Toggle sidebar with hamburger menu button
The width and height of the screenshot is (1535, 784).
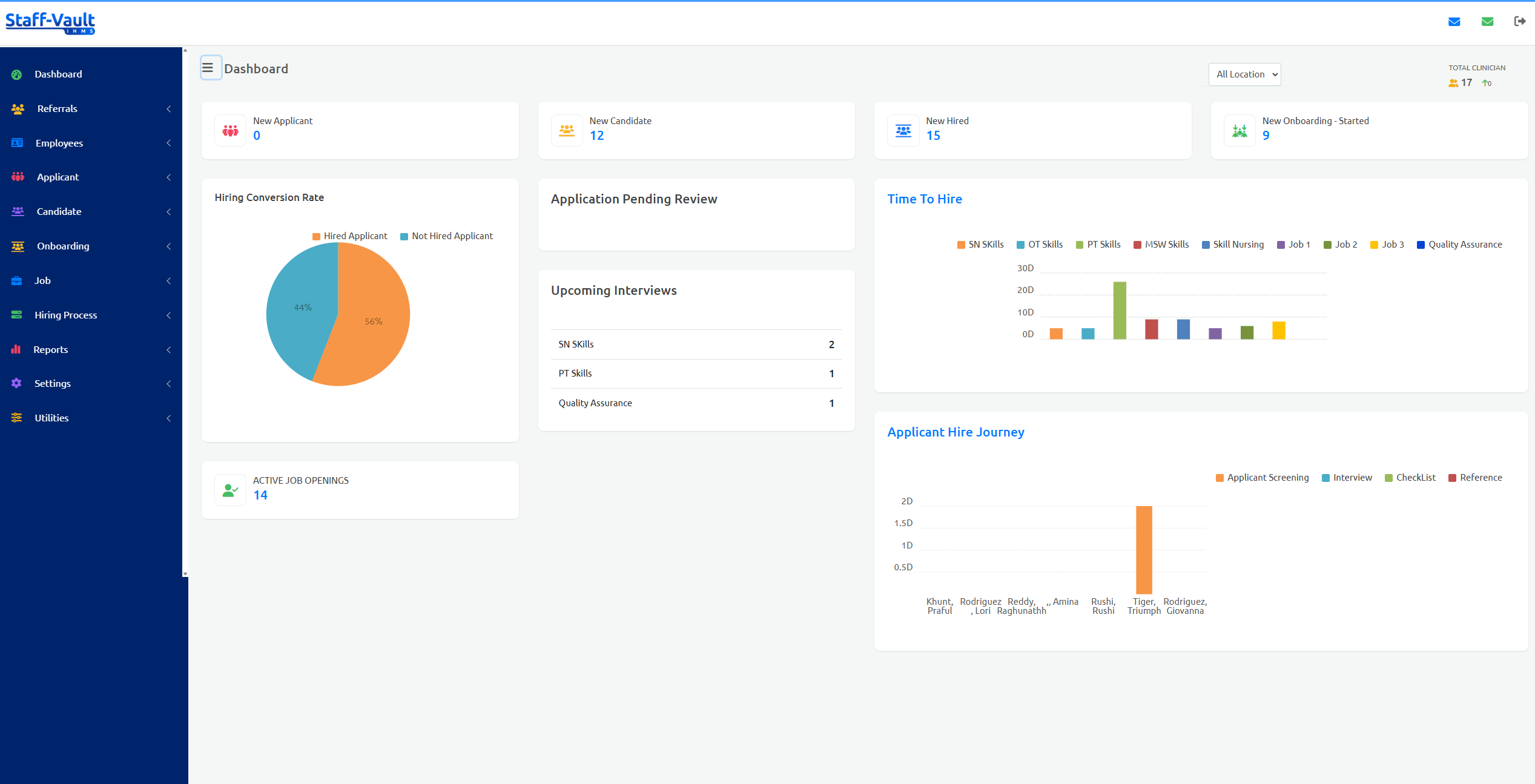tap(208, 68)
